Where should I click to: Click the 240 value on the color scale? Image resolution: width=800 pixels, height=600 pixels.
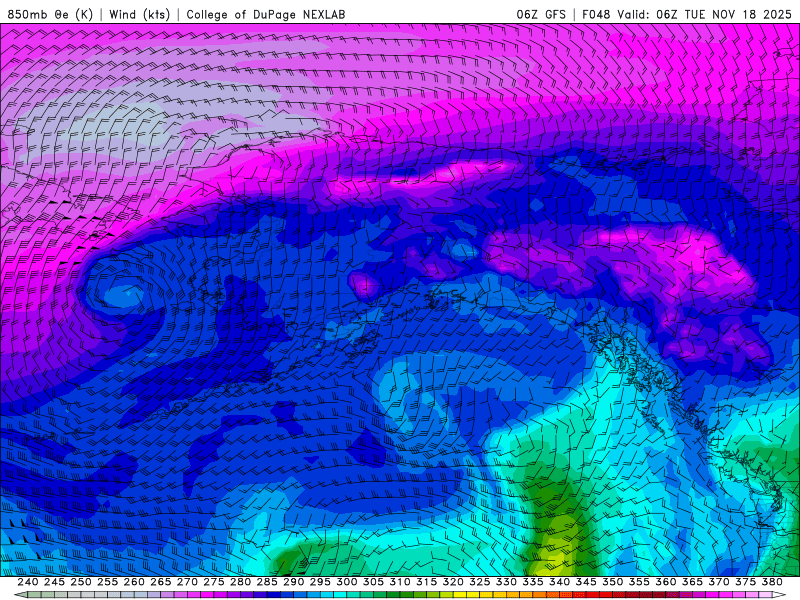(x=28, y=582)
